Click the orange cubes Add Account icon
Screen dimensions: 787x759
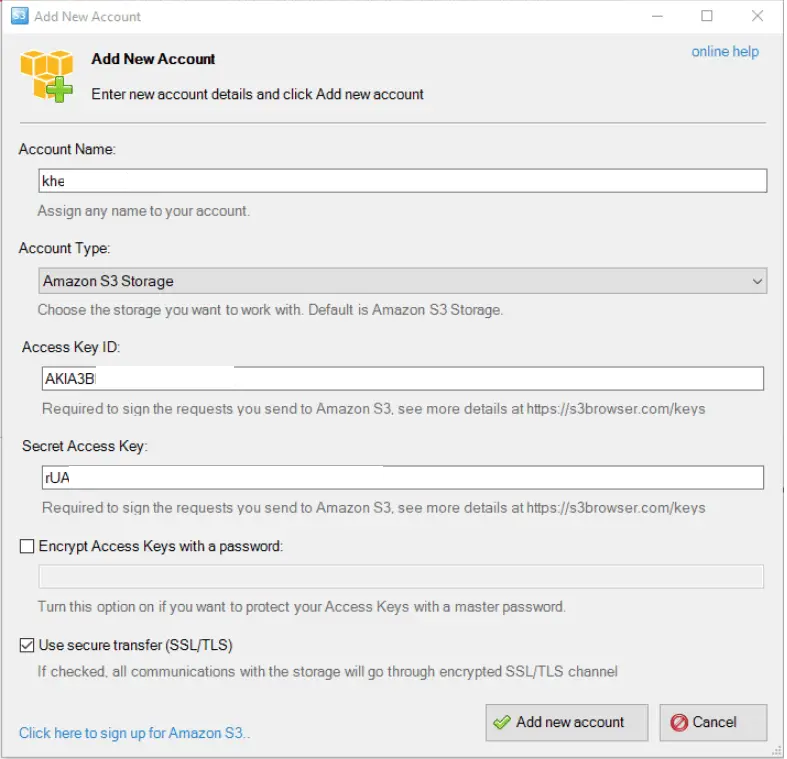[x=47, y=76]
